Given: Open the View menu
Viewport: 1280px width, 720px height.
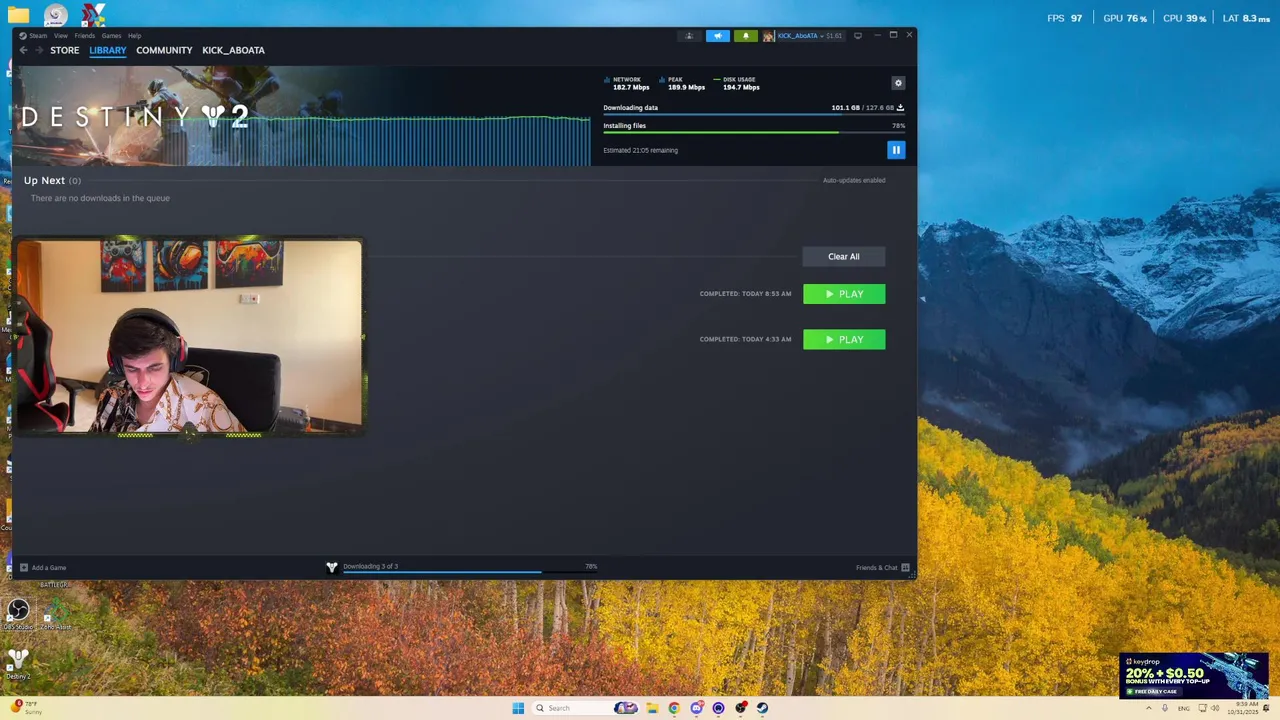Looking at the screenshot, I should point(61,36).
